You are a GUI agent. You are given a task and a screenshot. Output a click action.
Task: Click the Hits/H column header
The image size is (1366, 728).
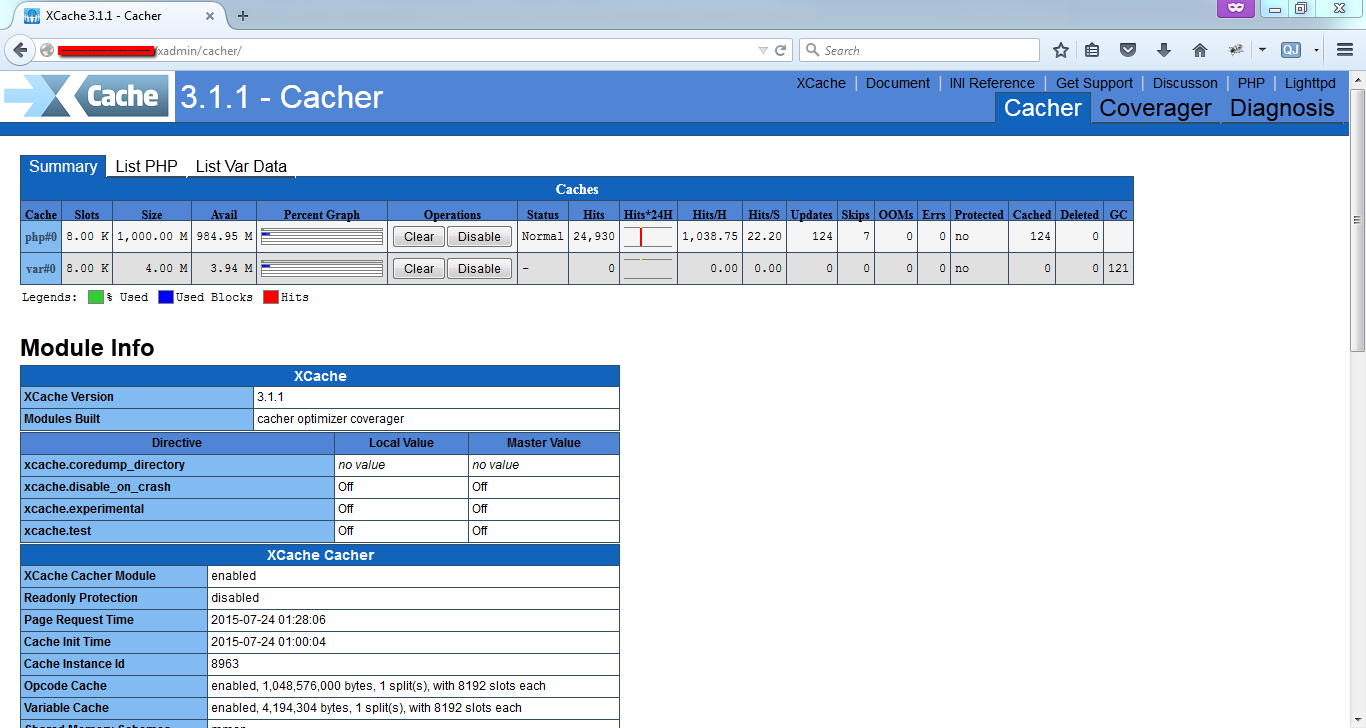pyautogui.click(x=709, y=214)
